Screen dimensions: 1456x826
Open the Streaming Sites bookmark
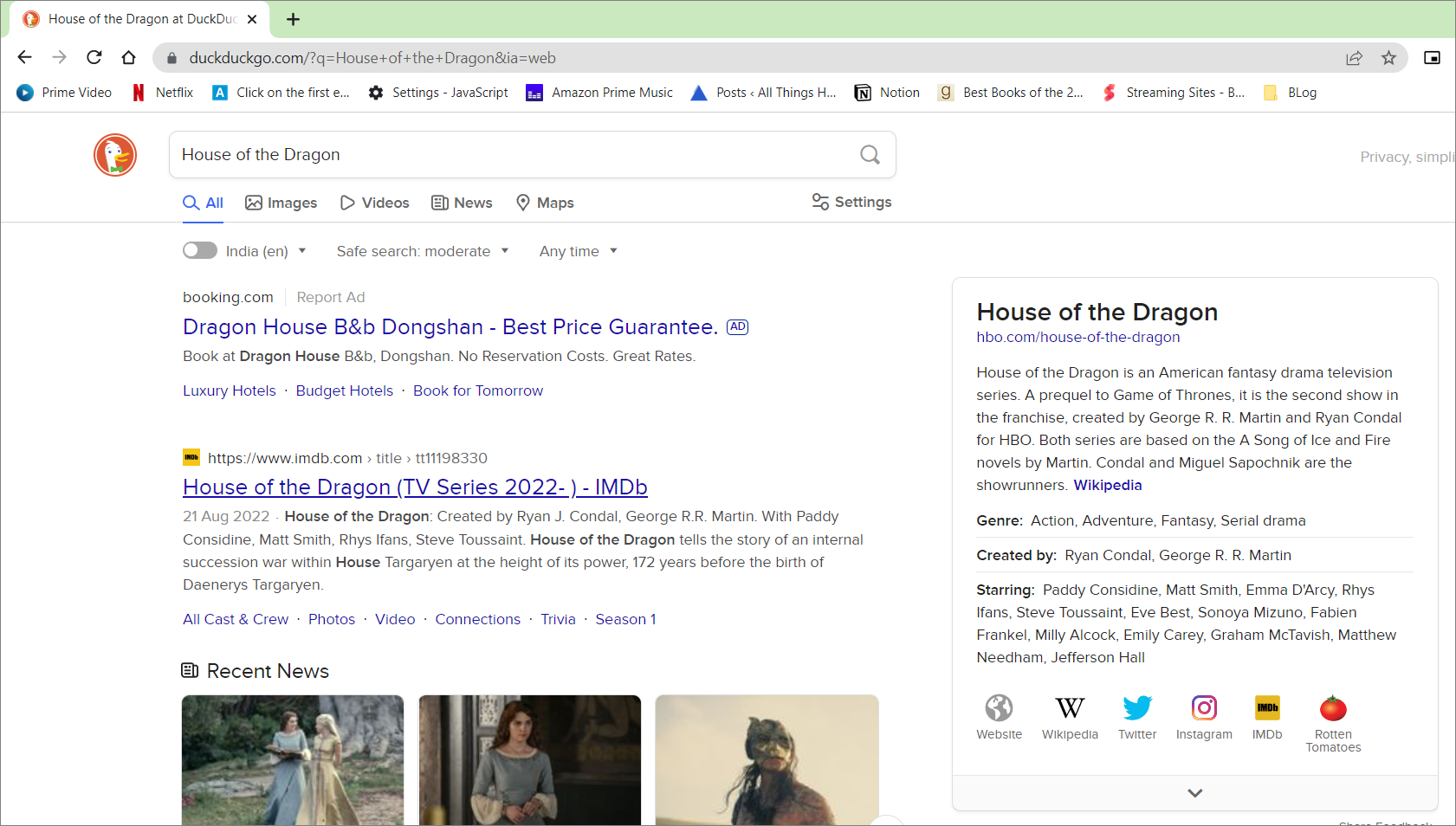tap(1174, 93)
